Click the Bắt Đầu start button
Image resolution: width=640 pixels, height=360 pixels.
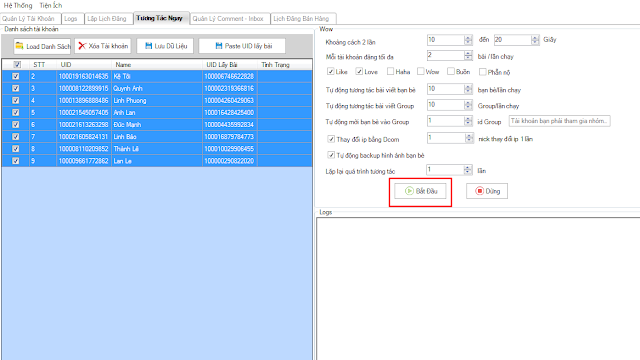(x=420, y=191)
